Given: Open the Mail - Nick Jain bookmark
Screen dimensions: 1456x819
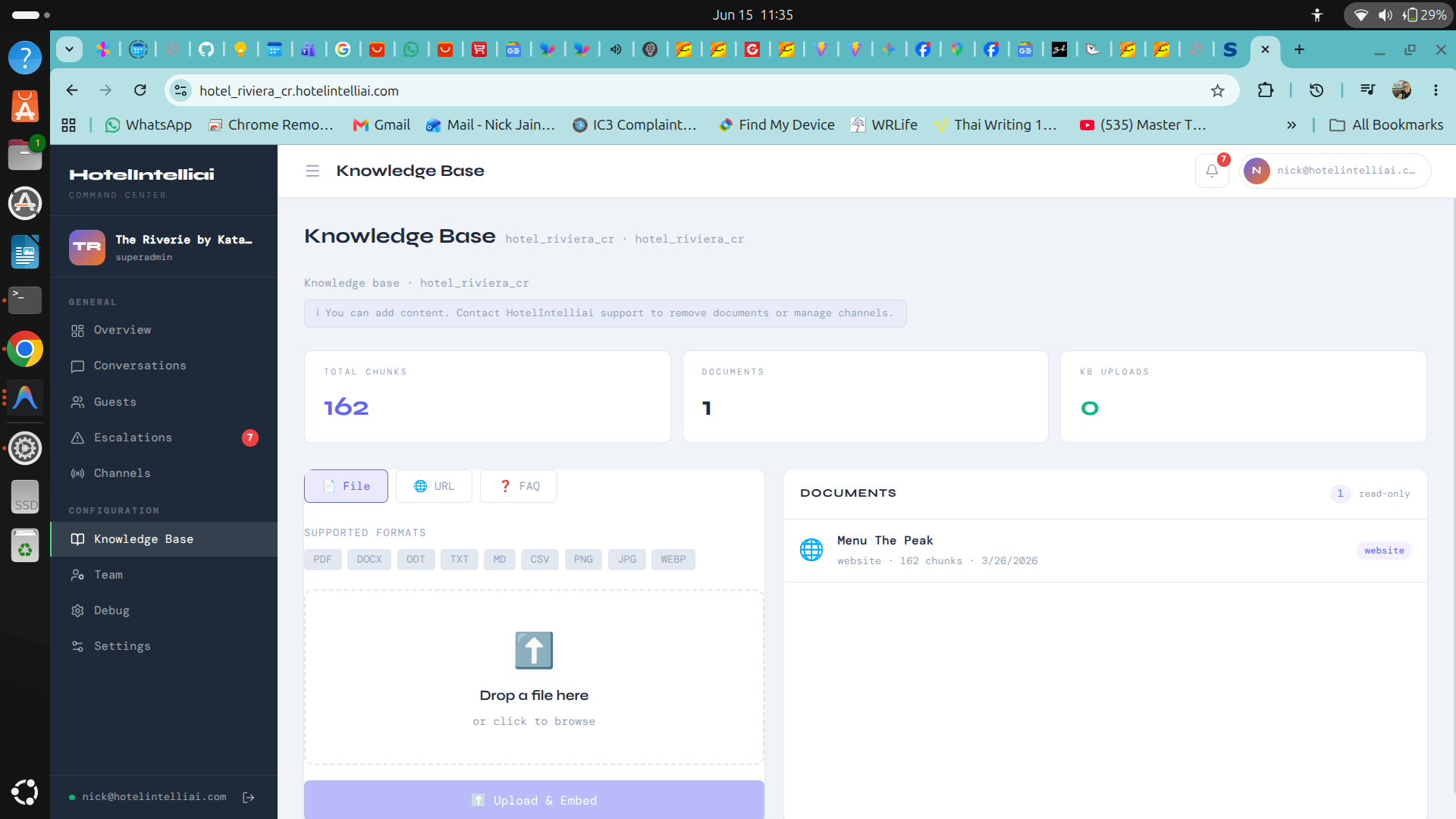Looking at the screenshot, I should pyautogui.click(x=491, y=125).
